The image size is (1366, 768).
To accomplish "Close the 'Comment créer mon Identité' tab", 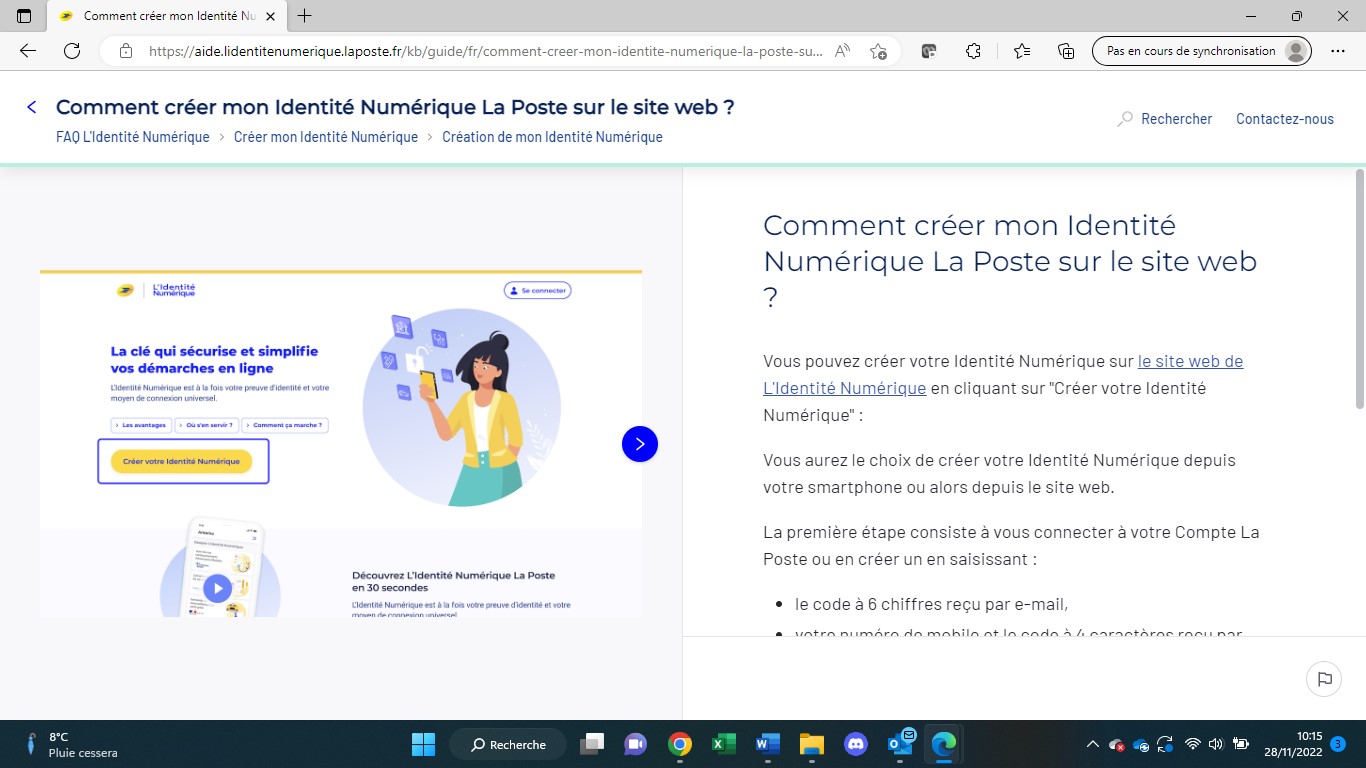I will tap(270, 16).
